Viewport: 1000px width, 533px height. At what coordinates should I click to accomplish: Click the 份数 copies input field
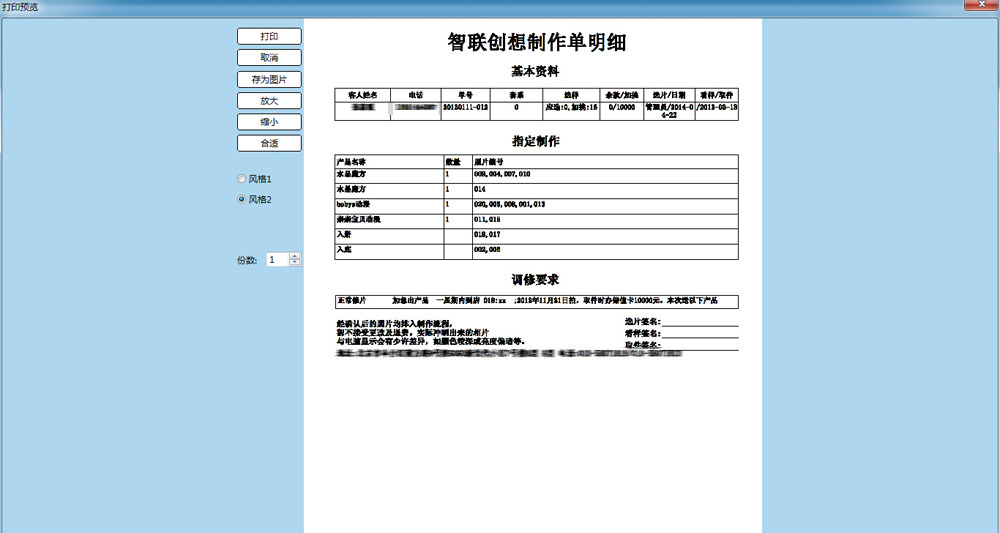(x=277, y=259)
